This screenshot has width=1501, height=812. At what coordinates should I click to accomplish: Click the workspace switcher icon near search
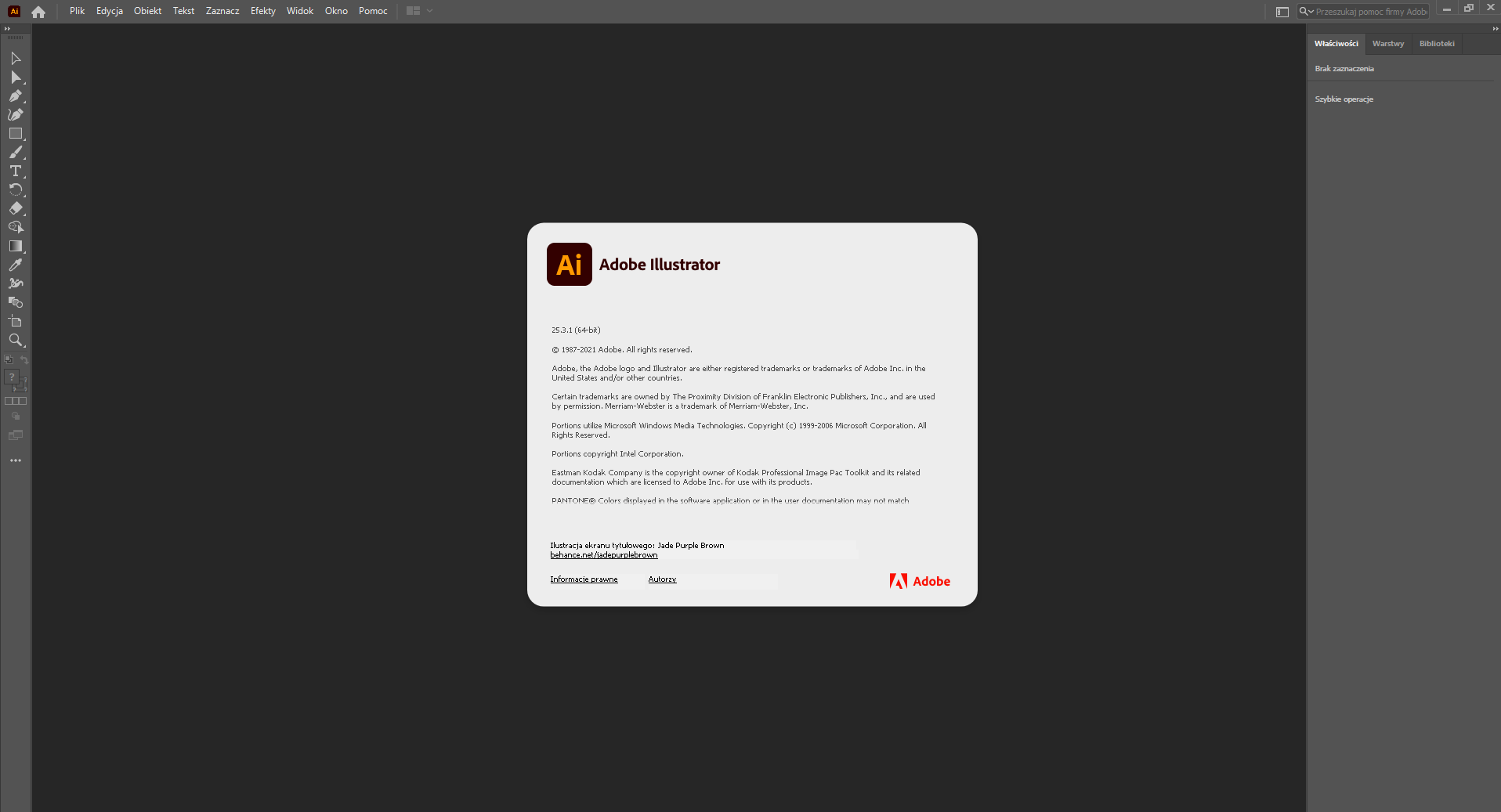point(1282,12)
